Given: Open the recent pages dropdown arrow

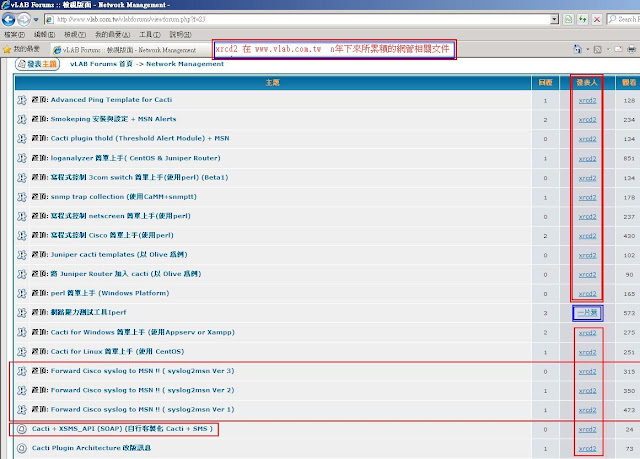Looking at the screenshot, I should click(x=36, y=19).
